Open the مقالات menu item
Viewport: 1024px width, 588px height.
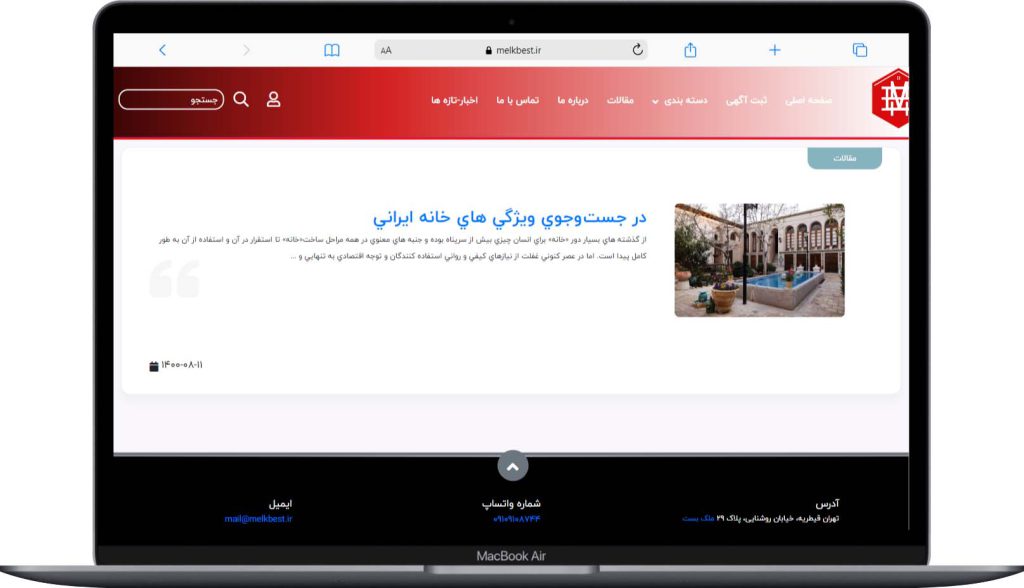[620, 101]
